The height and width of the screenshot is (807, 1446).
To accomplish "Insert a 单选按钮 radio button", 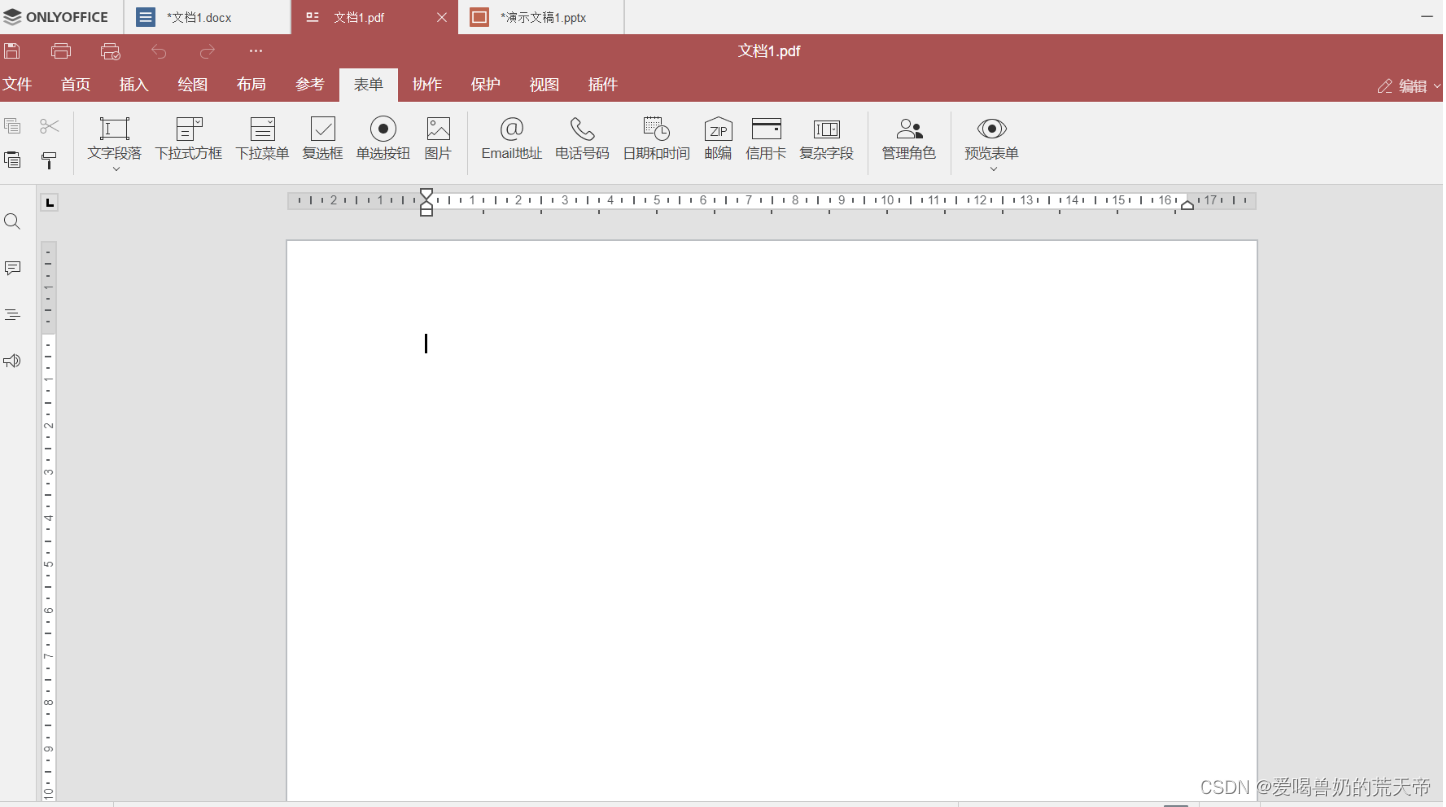I will tap(383, 138).
